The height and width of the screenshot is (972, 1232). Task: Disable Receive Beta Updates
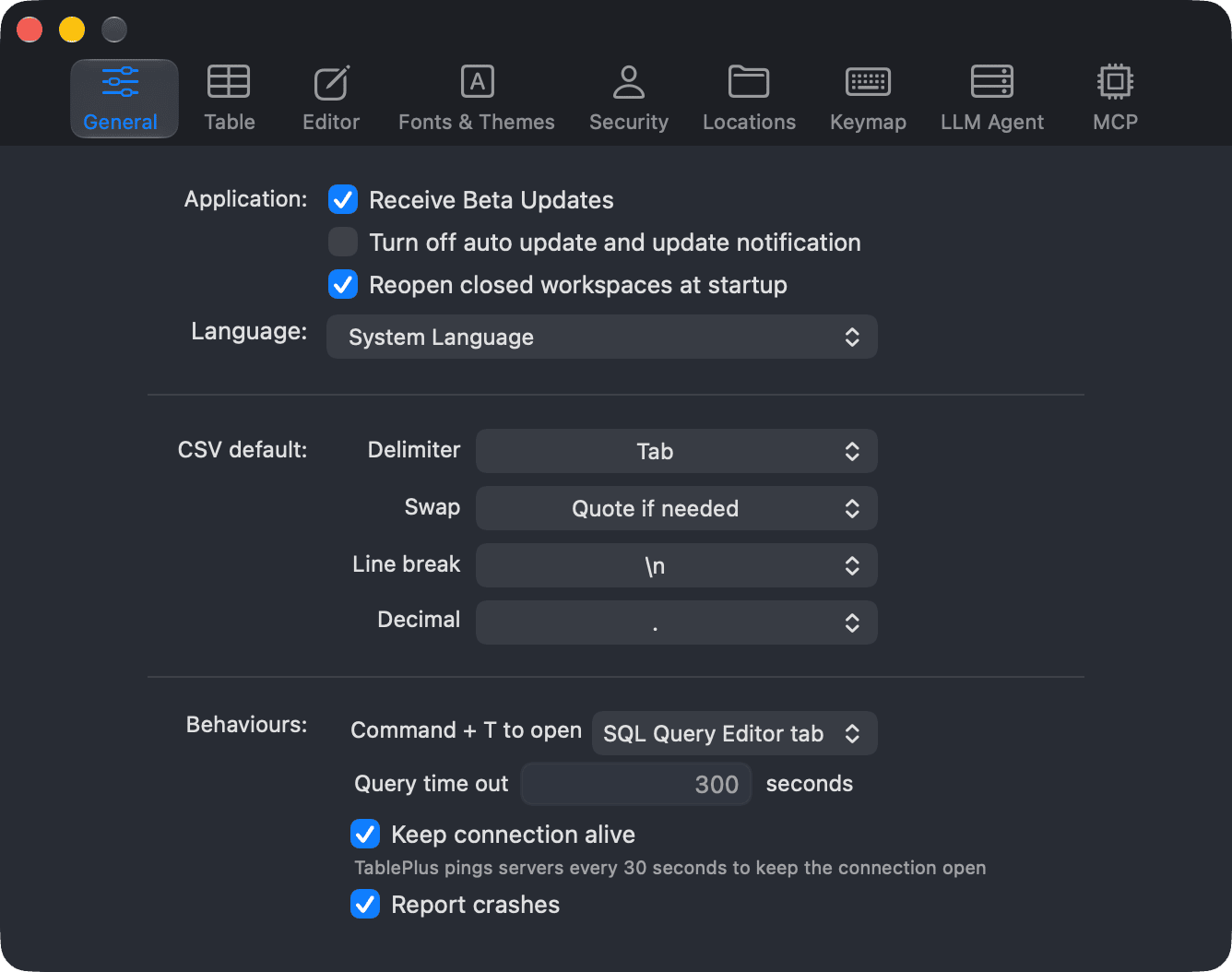click(x=343, y=199)
